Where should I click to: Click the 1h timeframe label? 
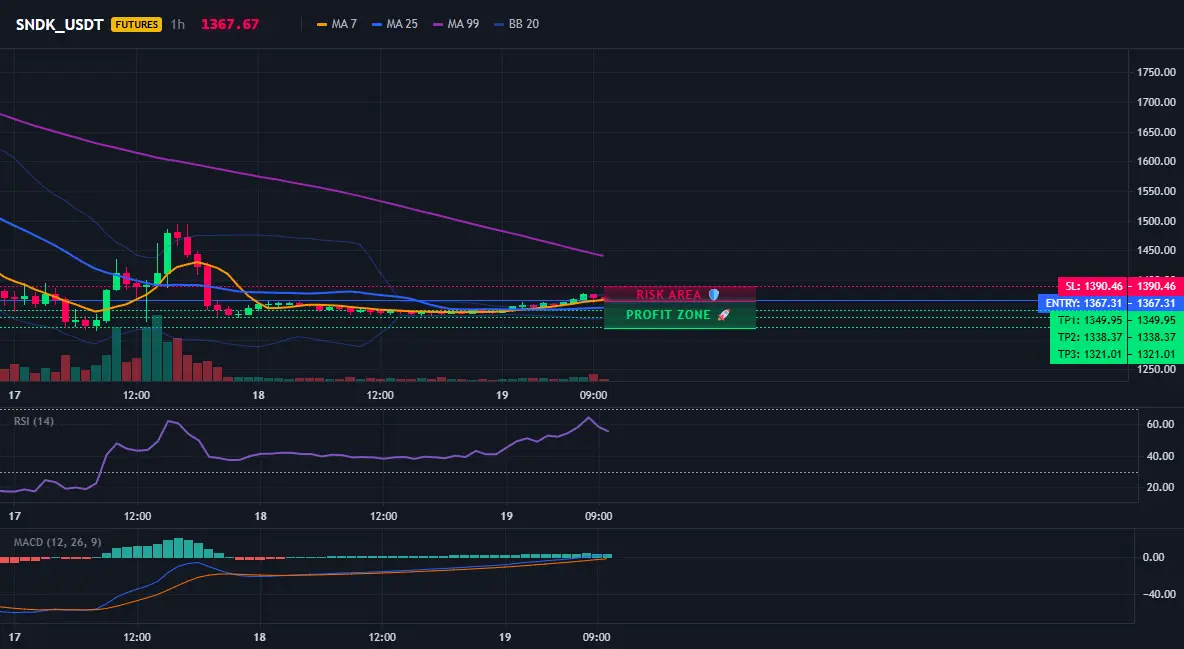point(177,24)
